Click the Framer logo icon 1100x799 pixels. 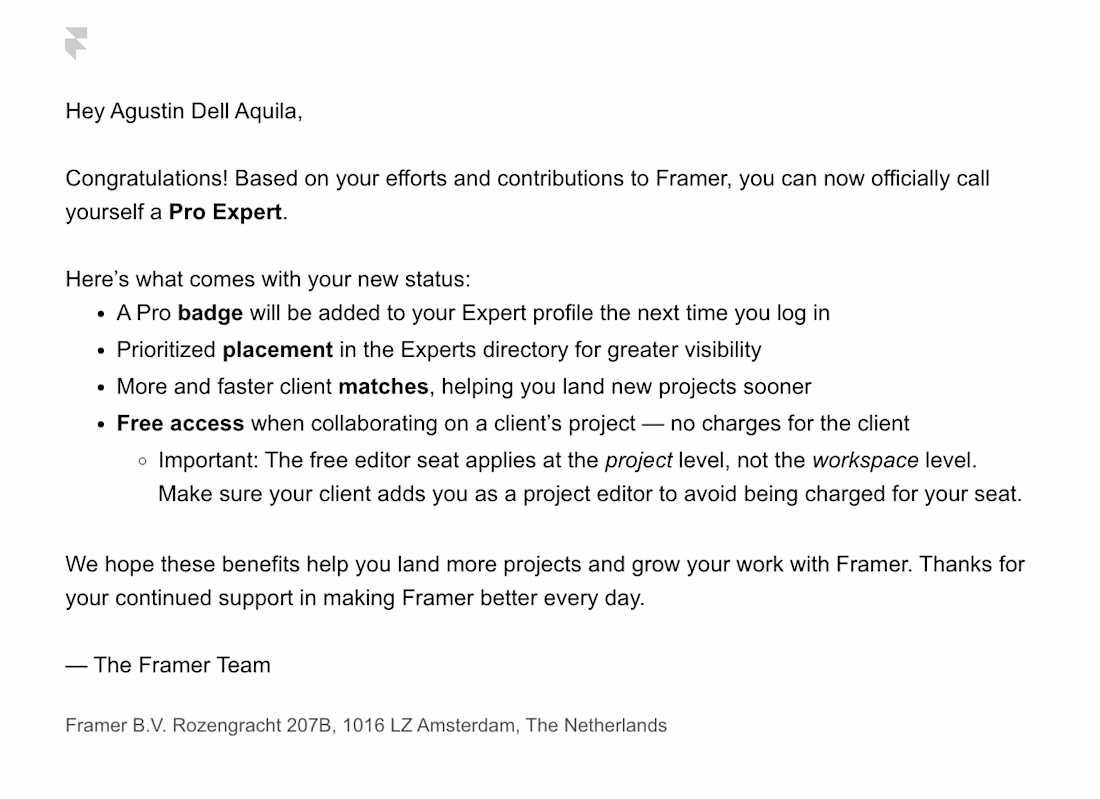(x=76, y=43)
